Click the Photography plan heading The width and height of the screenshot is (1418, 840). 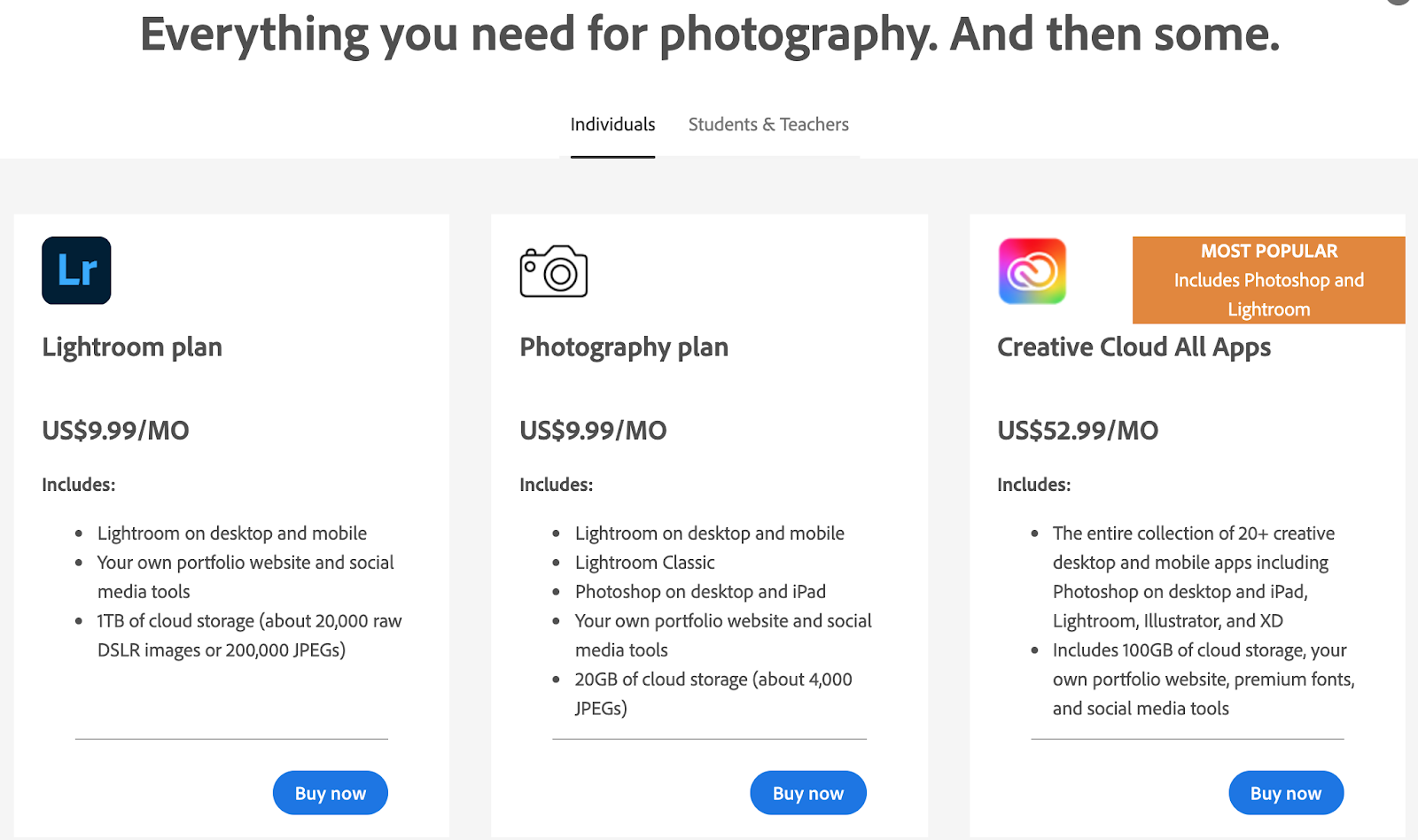pos(624,347)
